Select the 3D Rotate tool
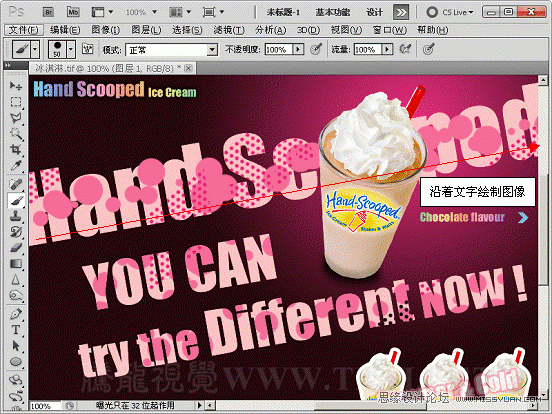Image resolution: width=552 pixels, height=414 pixels. [x=15, y=380]
